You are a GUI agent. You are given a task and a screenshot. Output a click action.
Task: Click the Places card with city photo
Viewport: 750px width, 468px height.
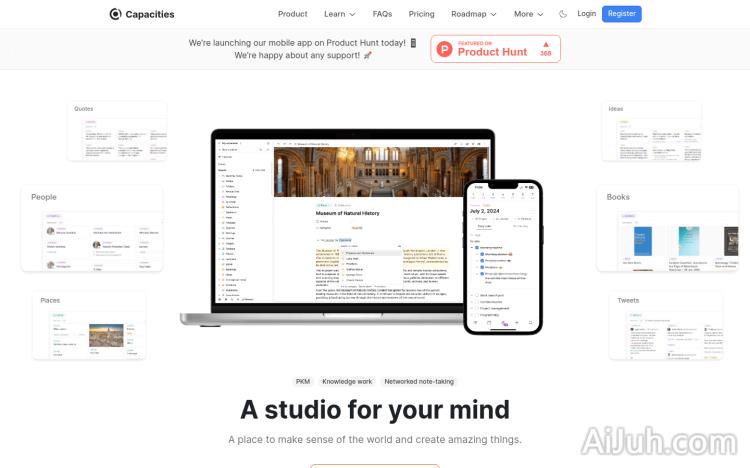pos(89,325)
